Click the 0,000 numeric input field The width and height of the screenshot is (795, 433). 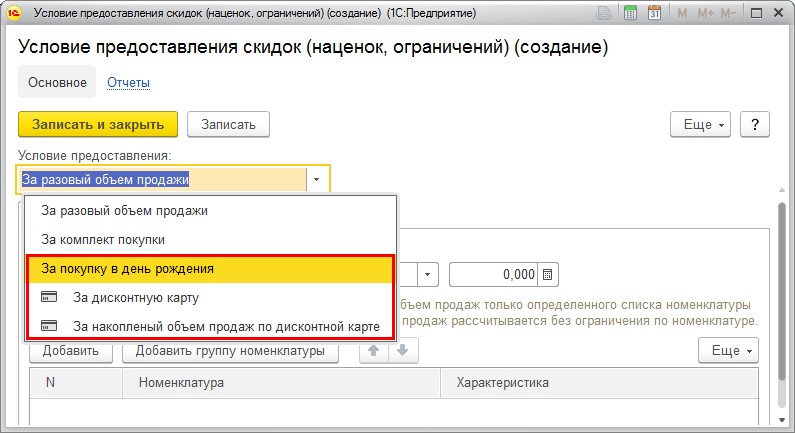coord(494,275)
